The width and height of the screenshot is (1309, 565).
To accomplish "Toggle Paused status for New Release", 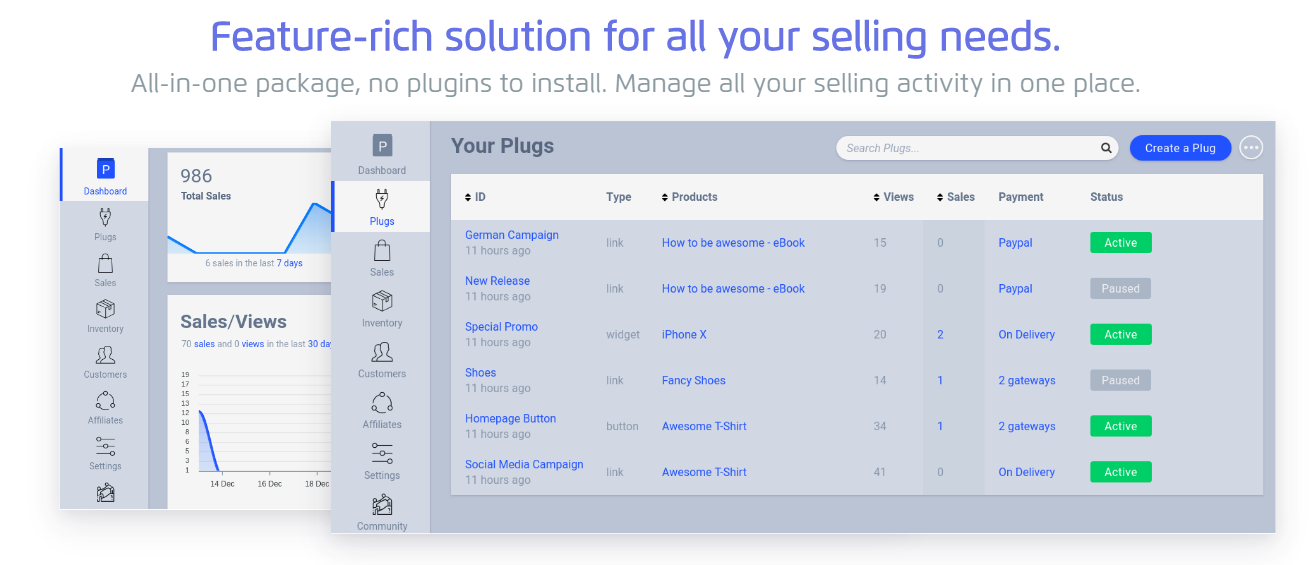I will click(x=1120, y=289).
